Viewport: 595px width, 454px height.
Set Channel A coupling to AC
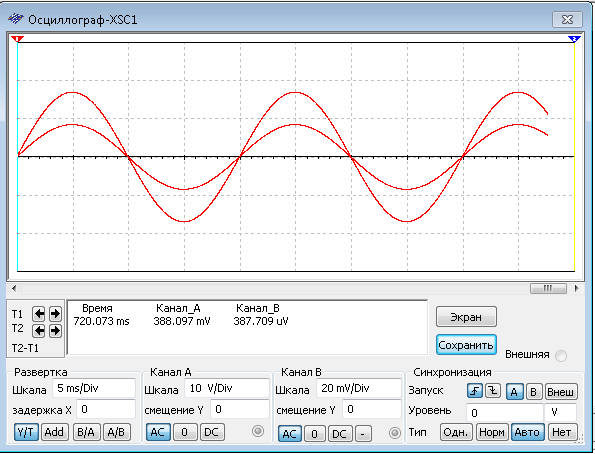pyautogui.click(x=158, y=432)
